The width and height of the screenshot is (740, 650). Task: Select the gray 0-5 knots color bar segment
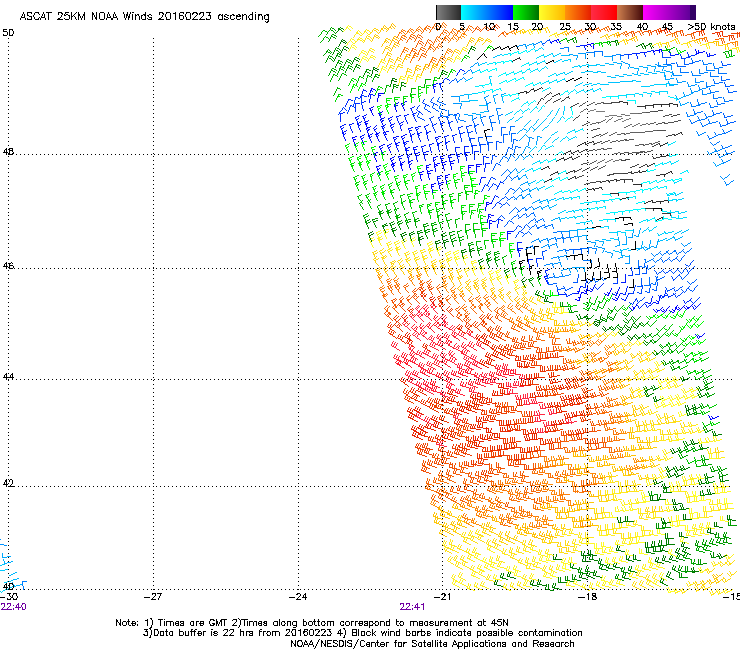pos(448,12)
